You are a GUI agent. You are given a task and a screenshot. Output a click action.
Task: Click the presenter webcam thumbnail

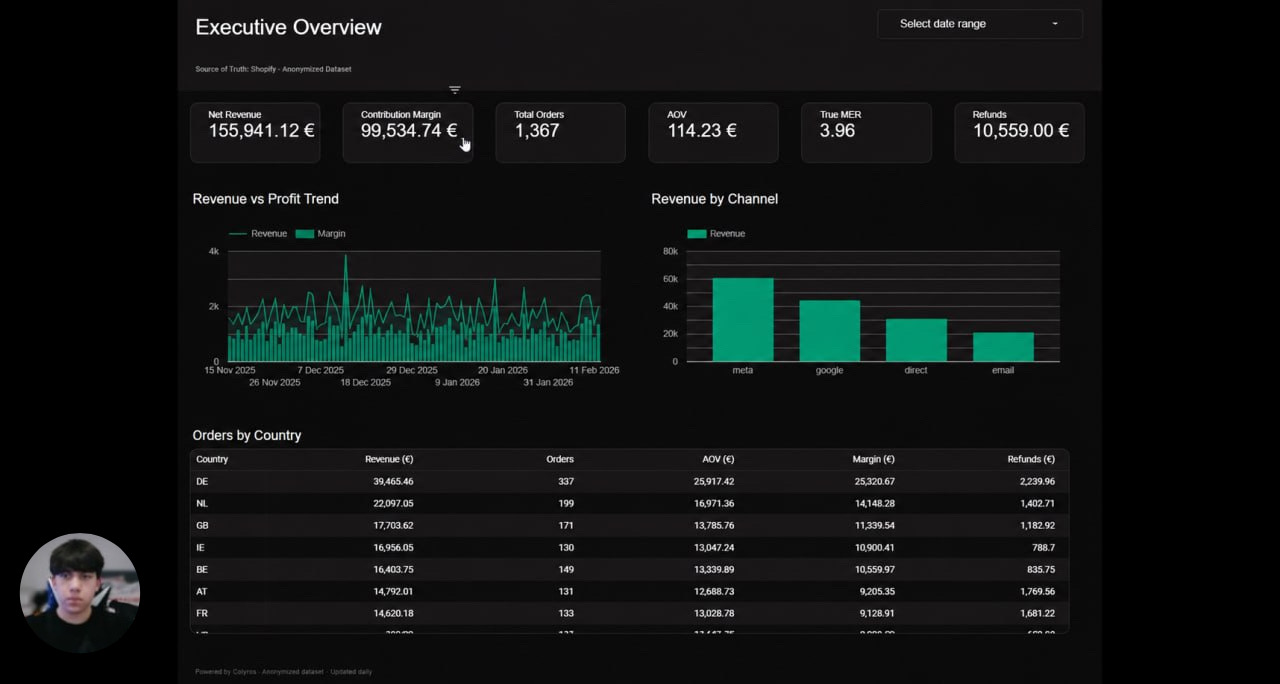tap(80, 593)
